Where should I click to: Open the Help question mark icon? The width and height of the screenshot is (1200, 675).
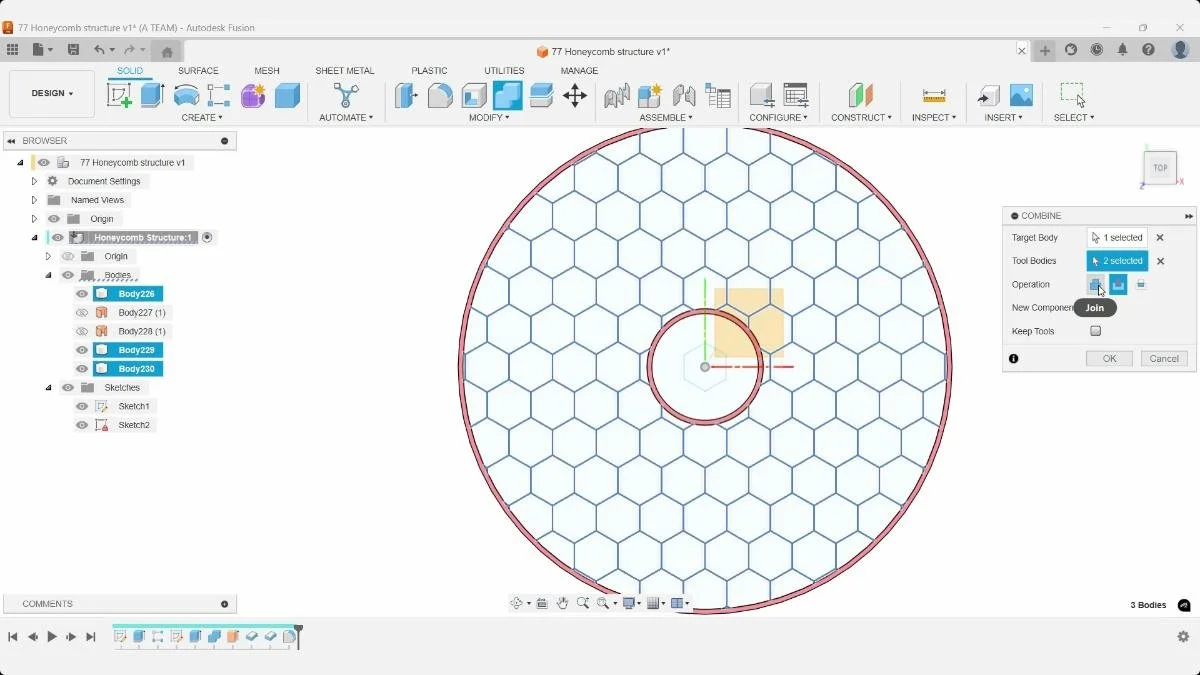(x=1148, y=50)
